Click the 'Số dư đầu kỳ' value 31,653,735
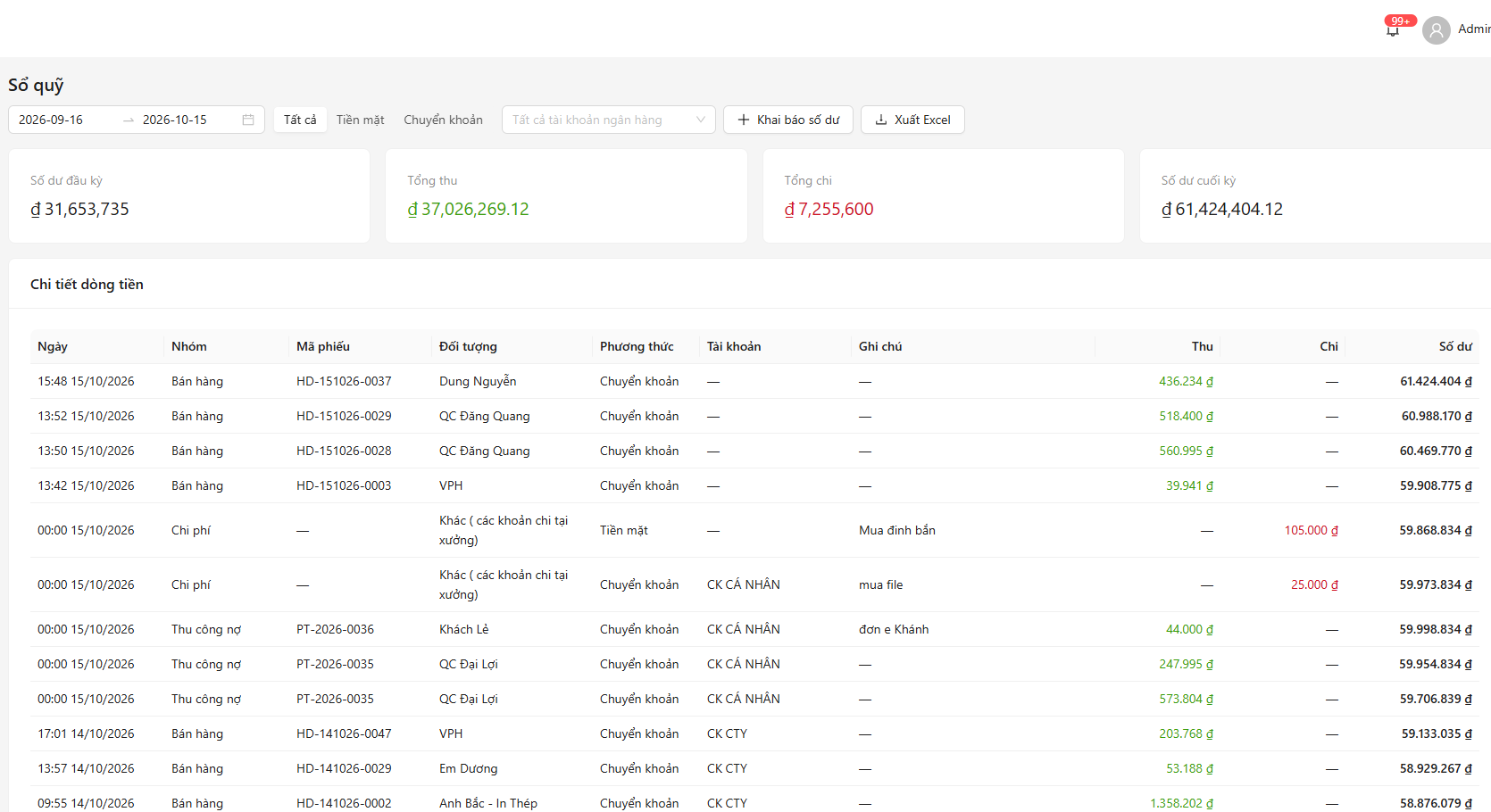1491x812 pixels. pos(79,209)
